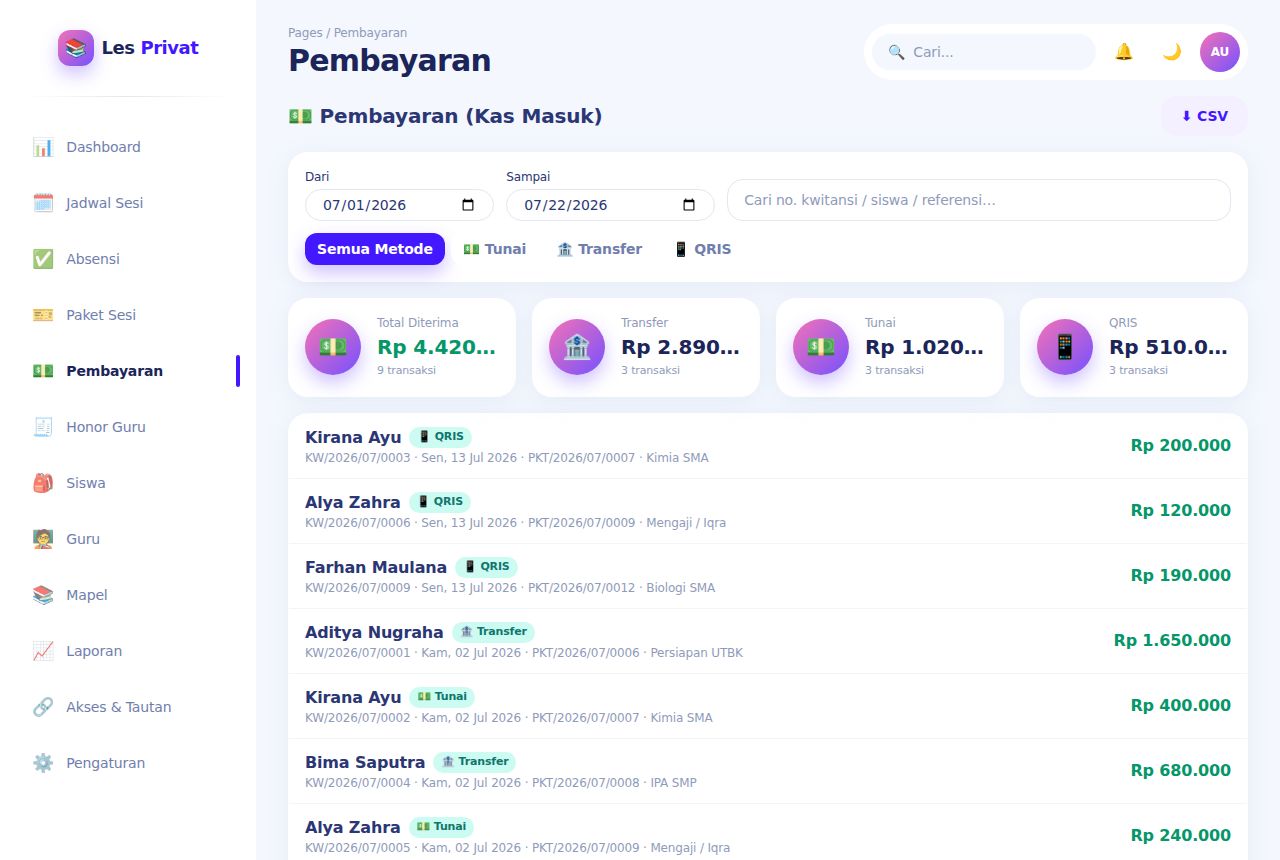Viewport: 1280px width, 860px height.
Task: Download payments with the CSV button
Action: [x=1204, y=116]
